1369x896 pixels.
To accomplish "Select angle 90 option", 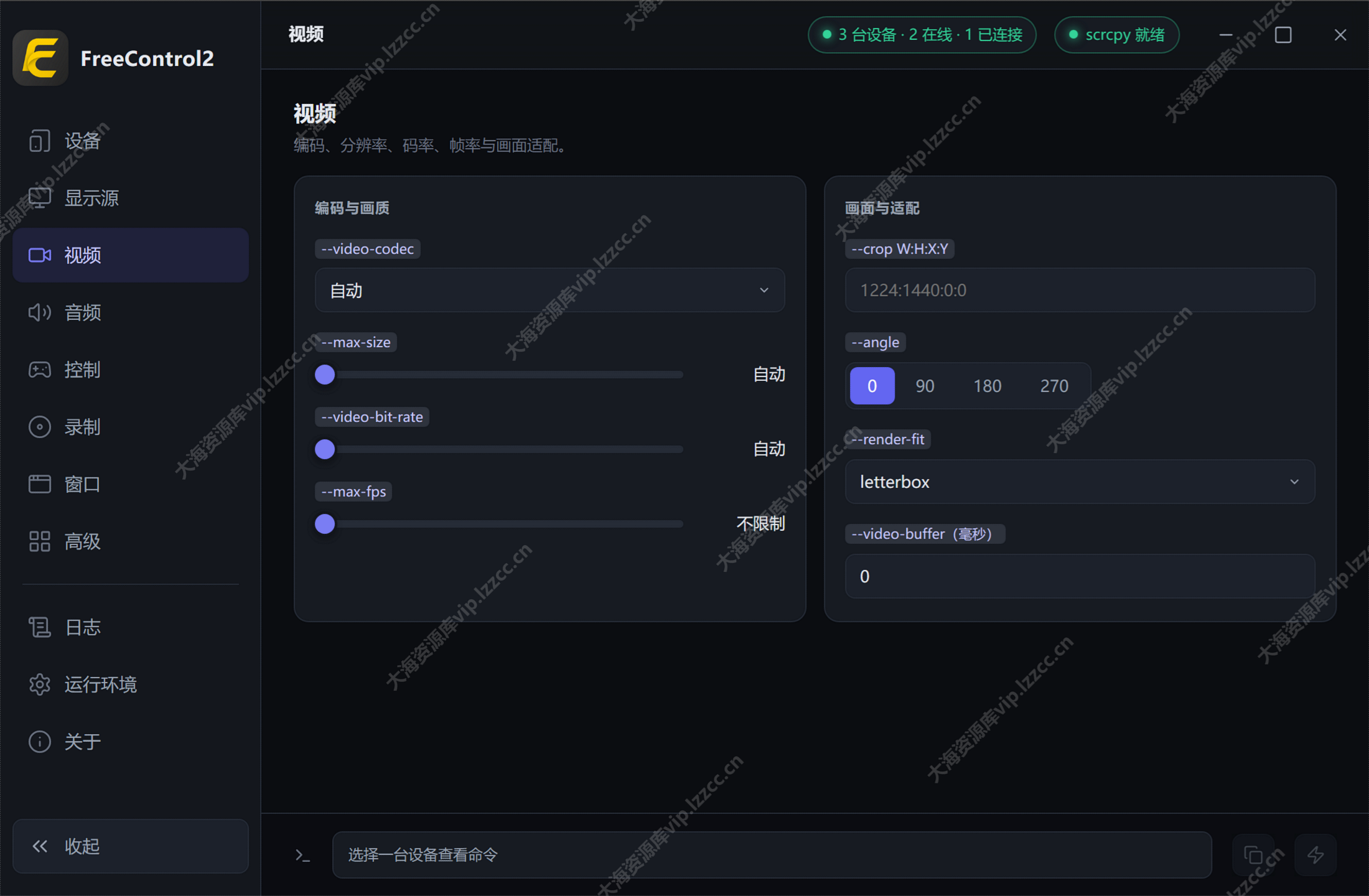I will tap(925, 386).
